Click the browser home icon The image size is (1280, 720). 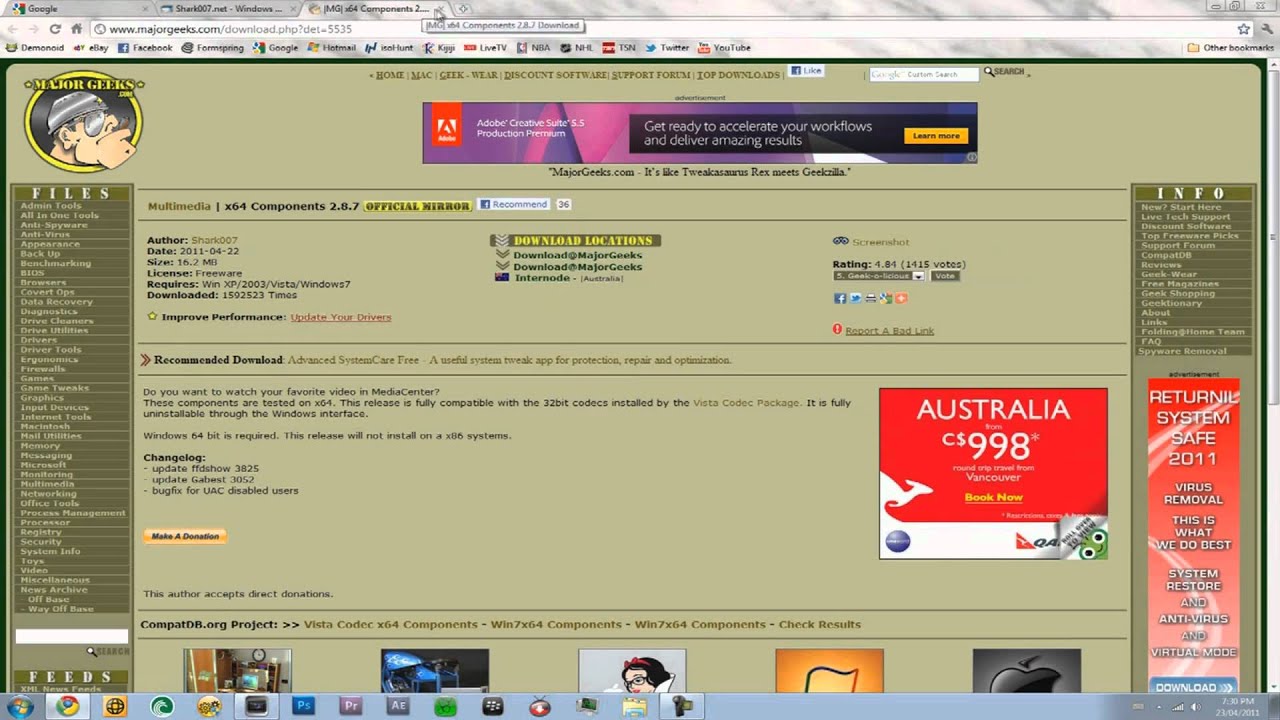coord(76,29)
